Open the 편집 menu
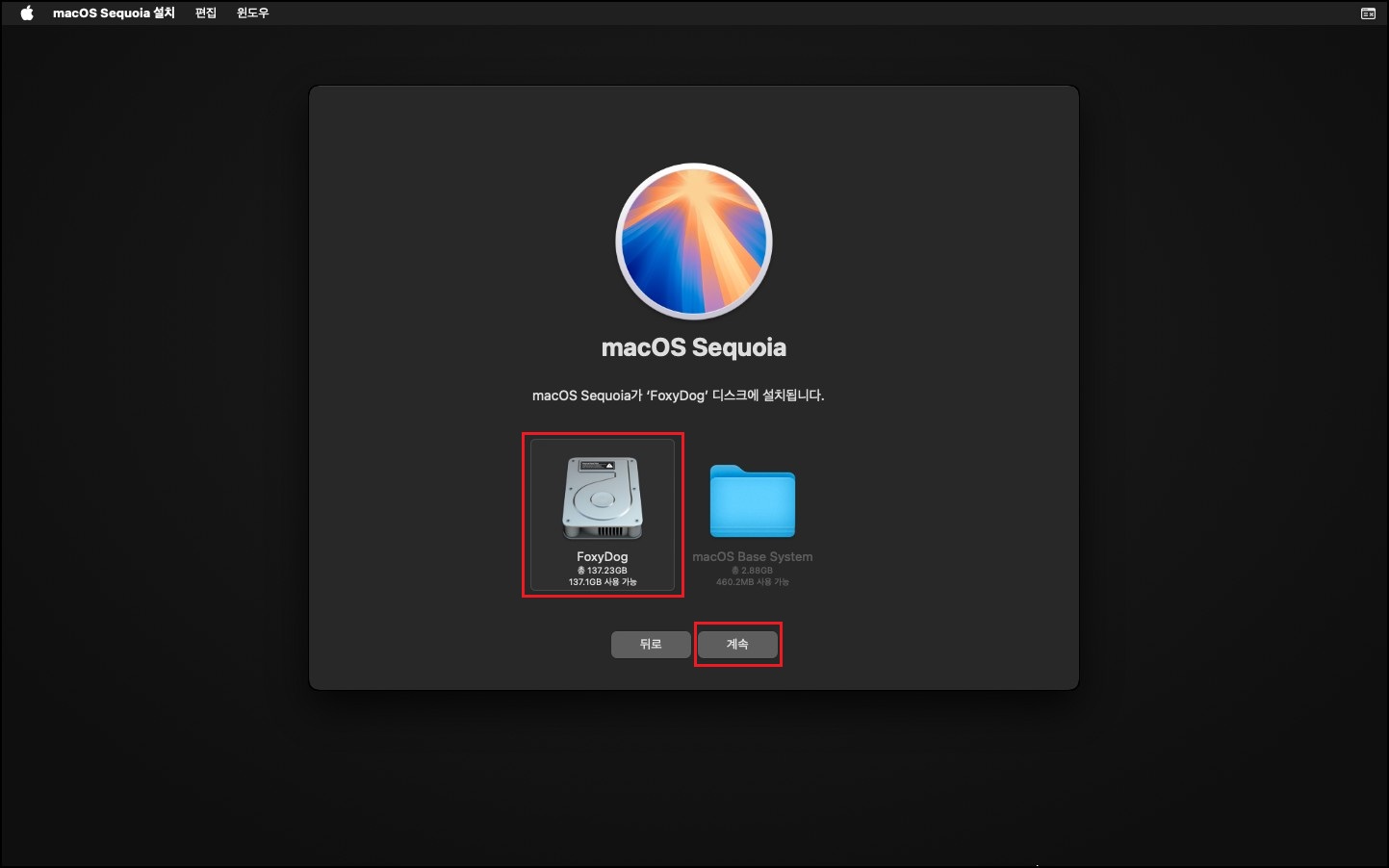1389x868 pixels. coord(206,13)
